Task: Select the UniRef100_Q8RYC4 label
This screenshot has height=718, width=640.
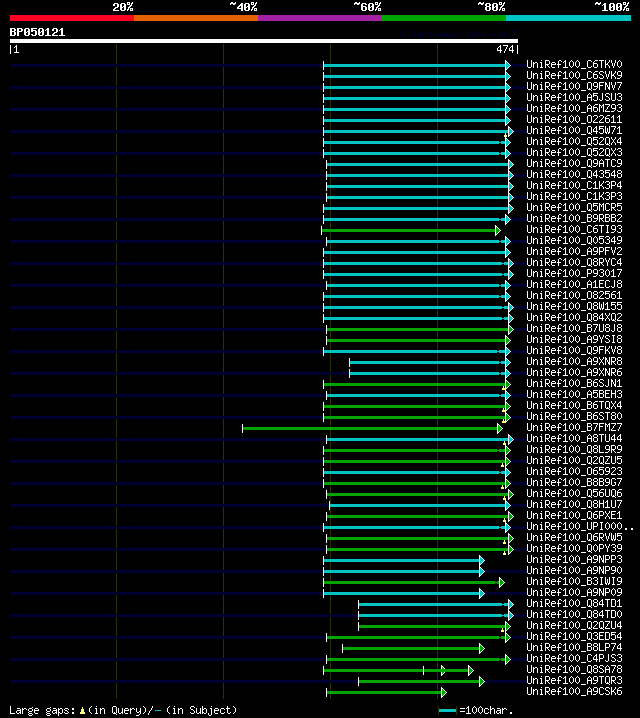Action: click(574, 262)
